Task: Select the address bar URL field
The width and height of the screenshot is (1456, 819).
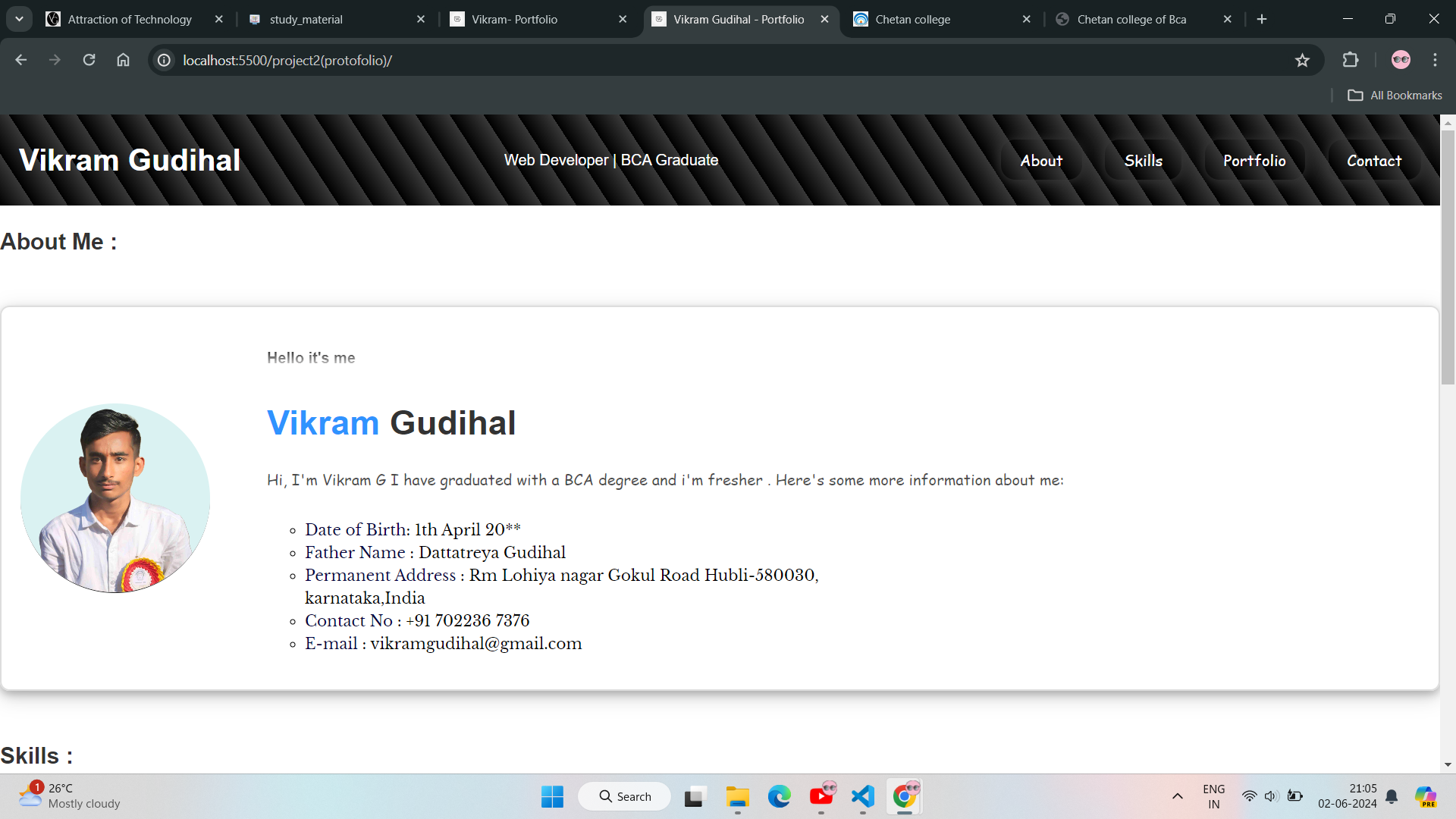Action: tap(728, 60)
